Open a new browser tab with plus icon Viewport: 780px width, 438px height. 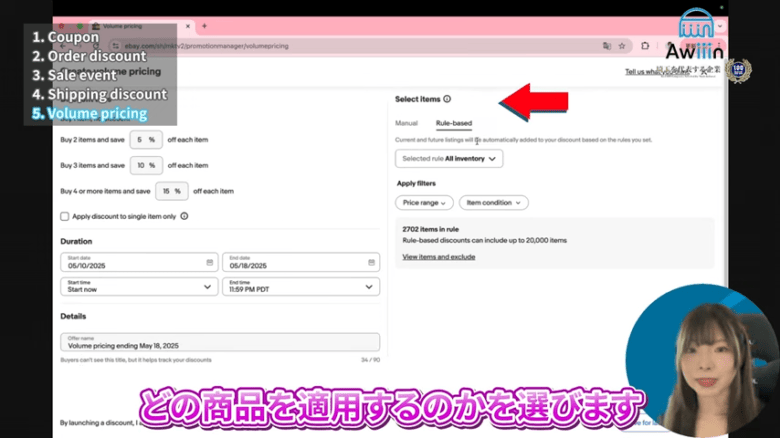tap(204, 25)
